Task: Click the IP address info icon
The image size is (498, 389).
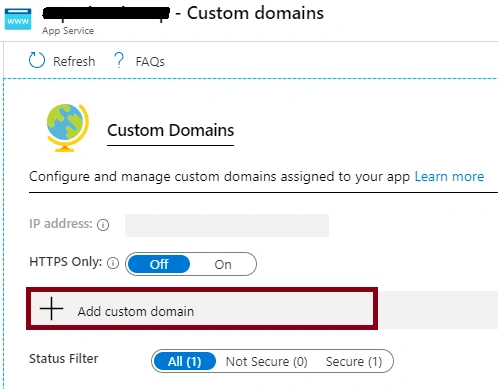Action: (x=103, y=225)
